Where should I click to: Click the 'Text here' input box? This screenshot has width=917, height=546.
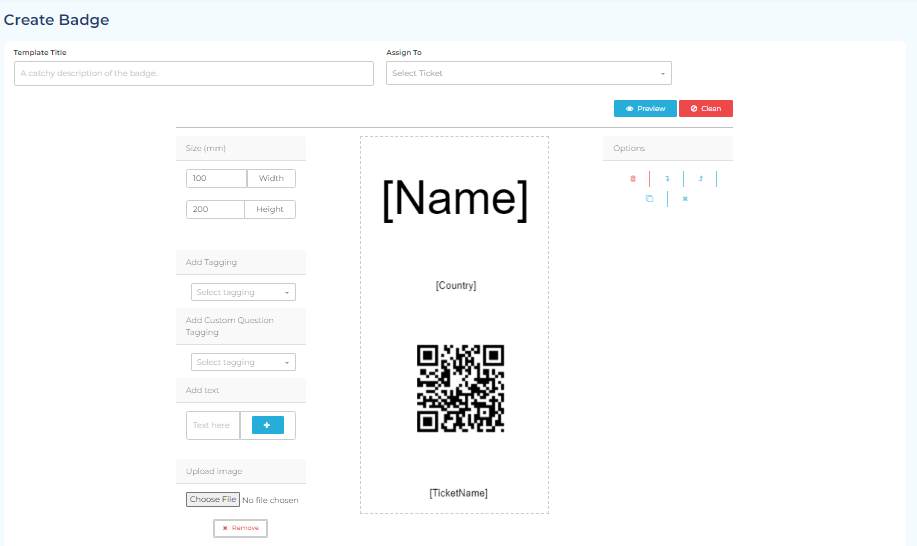pyautogui.click(x=213, y=425)
